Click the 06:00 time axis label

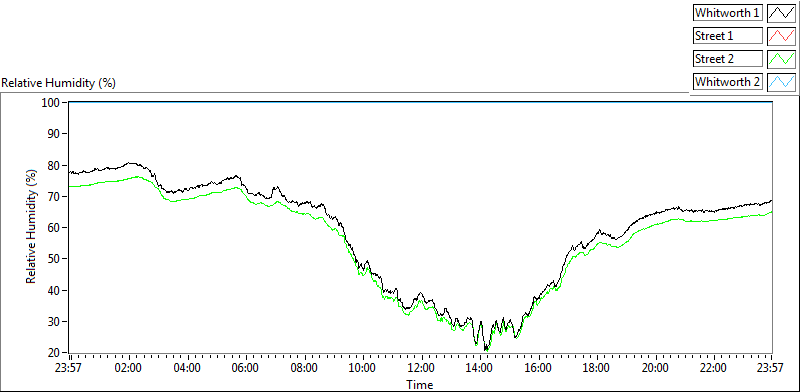tap(246, 368)
